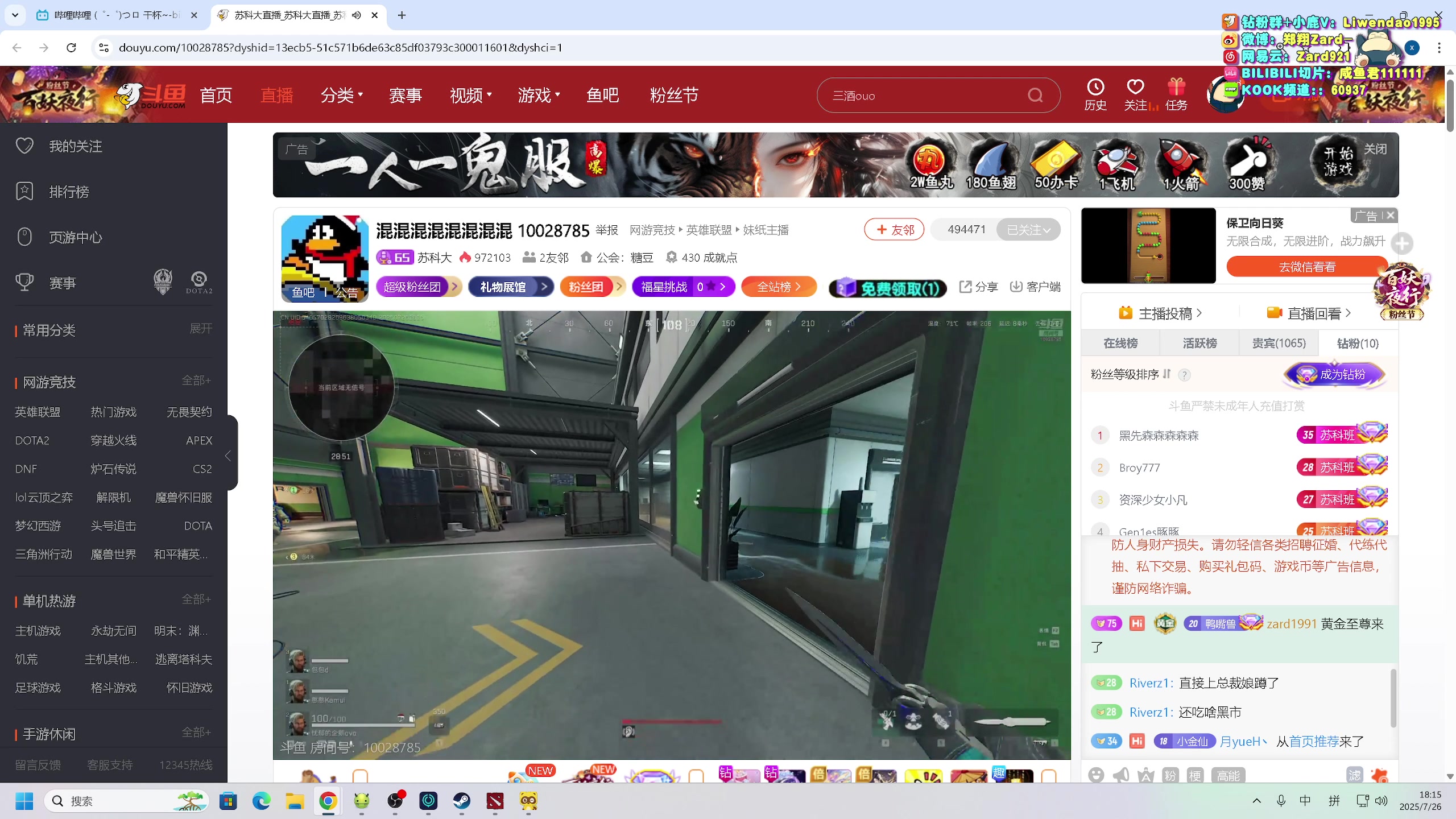
Task: Open the 已关注 follow dropdown
Action: pyautogui.click(x=1028, y=230)
